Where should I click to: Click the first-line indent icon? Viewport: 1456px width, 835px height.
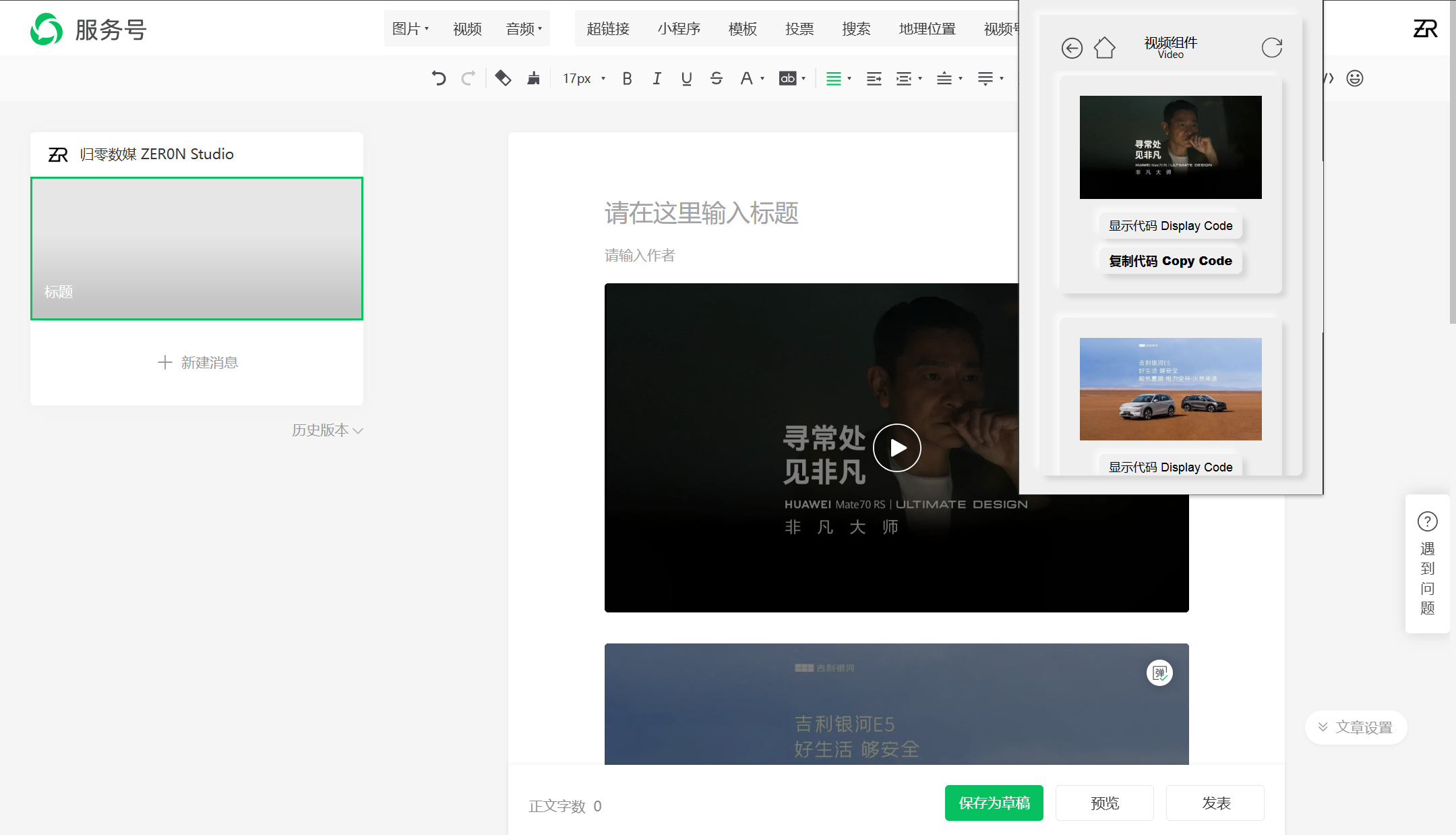(x=874, y=79)
